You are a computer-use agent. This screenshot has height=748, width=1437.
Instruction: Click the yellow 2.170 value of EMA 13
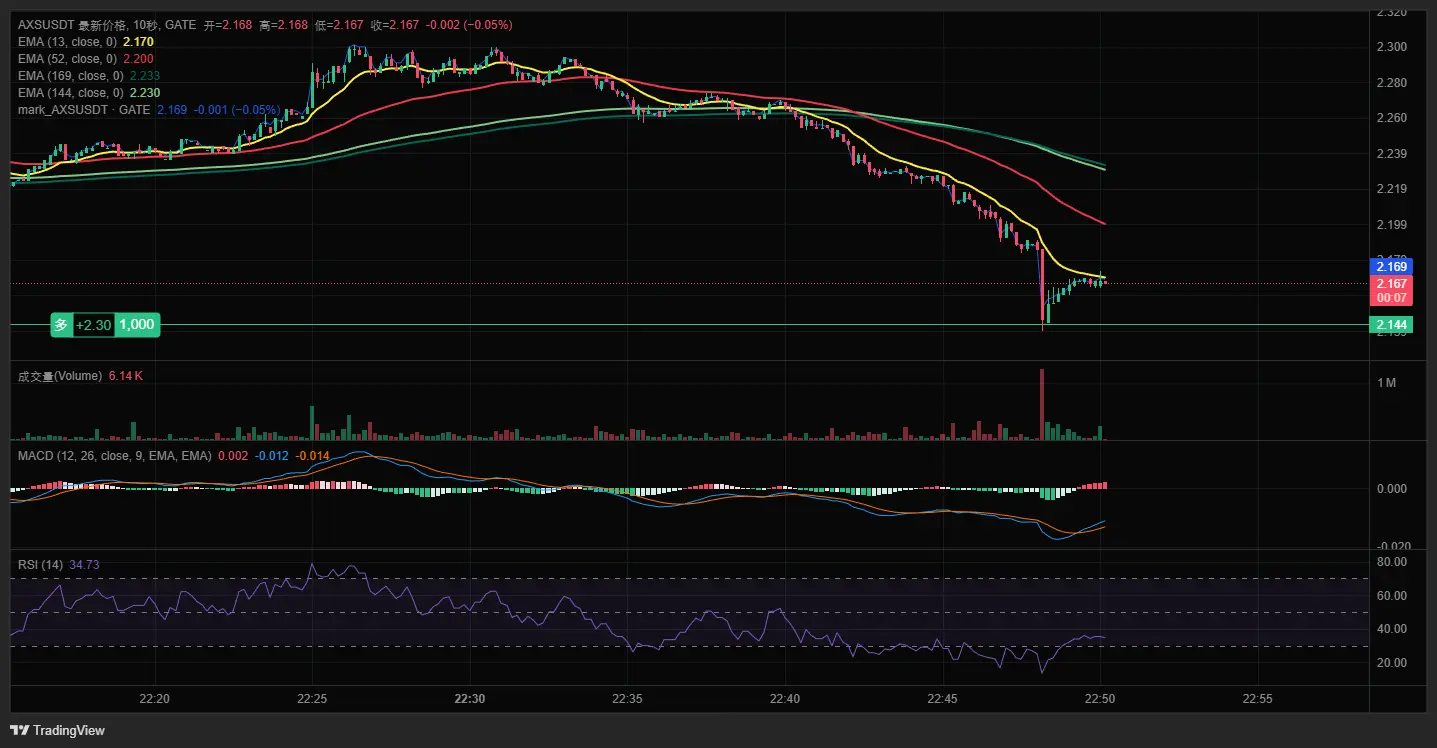pos(138,42)
